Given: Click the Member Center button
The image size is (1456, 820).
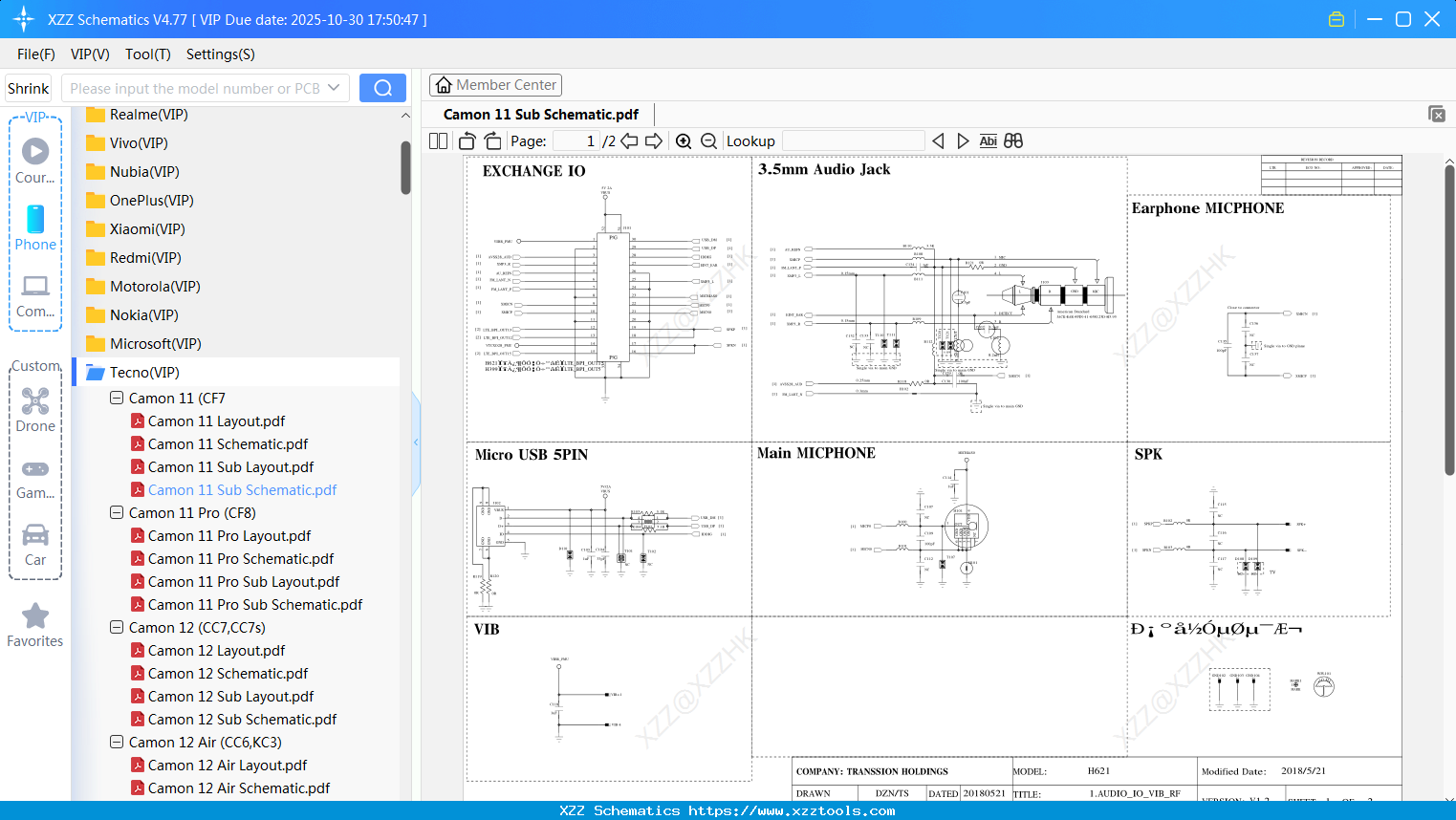Looking at the screenshot, I should pos(495,84).
